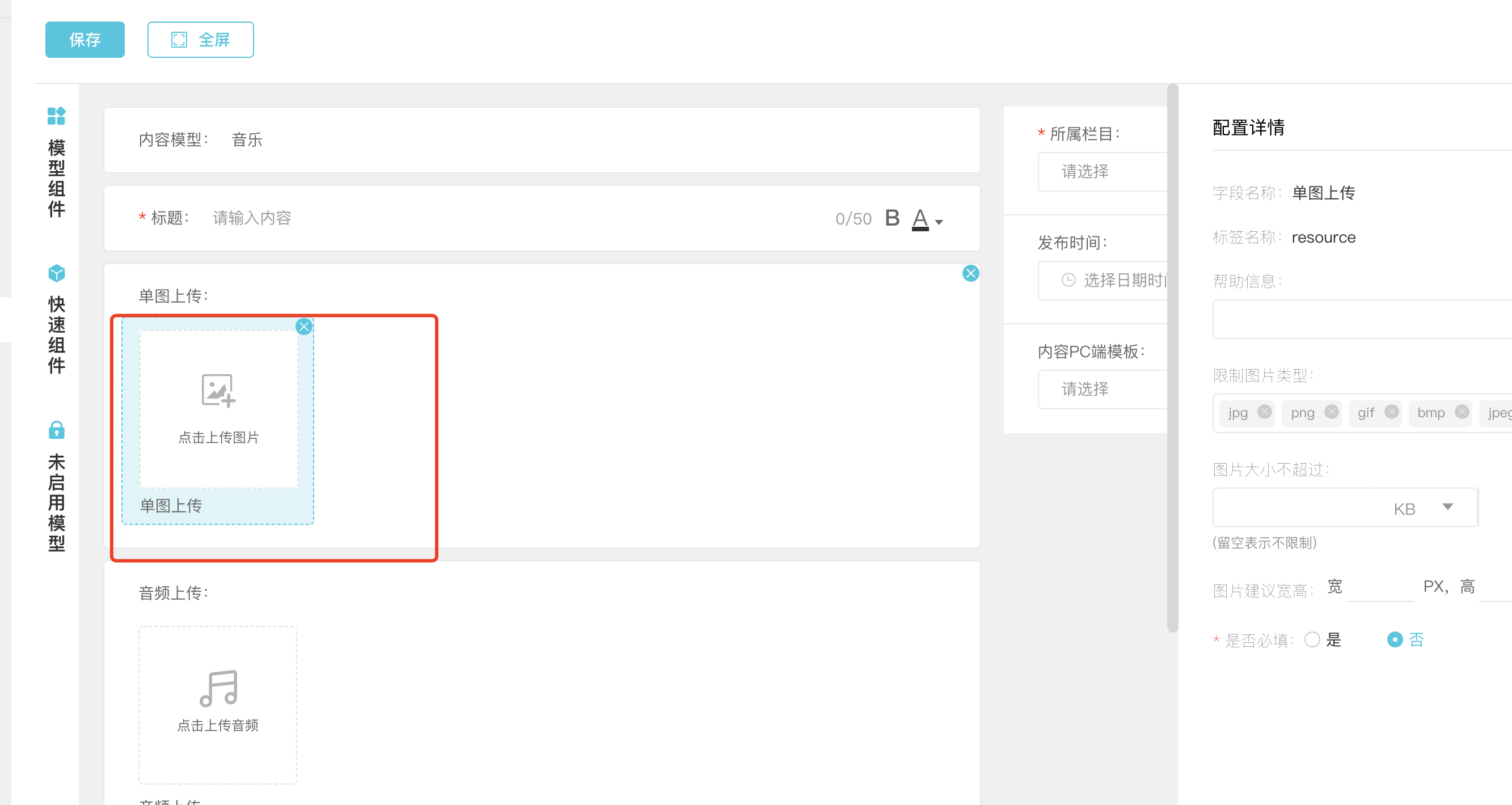Remove the jpg file type tag
This screenshot has height=805, width=1512.
click(x=1265, y=412)
